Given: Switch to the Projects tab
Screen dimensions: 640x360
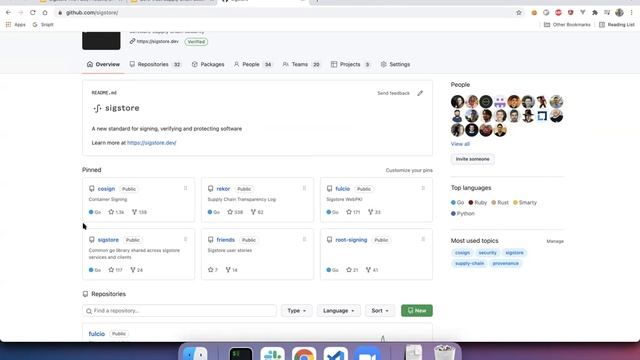Looking at the screenshot, I should (x=351, y=64).
